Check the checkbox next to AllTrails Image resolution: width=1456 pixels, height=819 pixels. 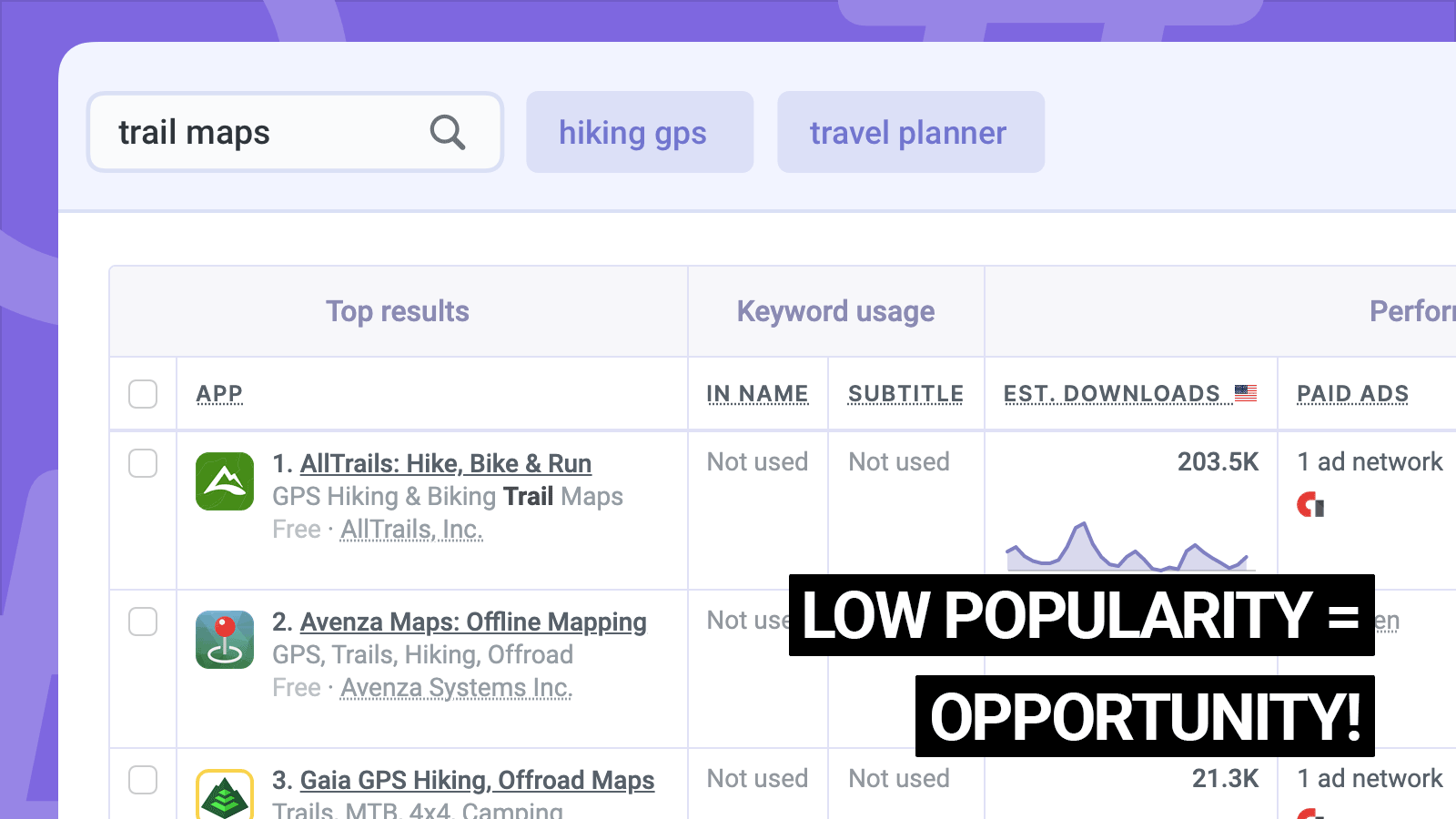point(143,464)
